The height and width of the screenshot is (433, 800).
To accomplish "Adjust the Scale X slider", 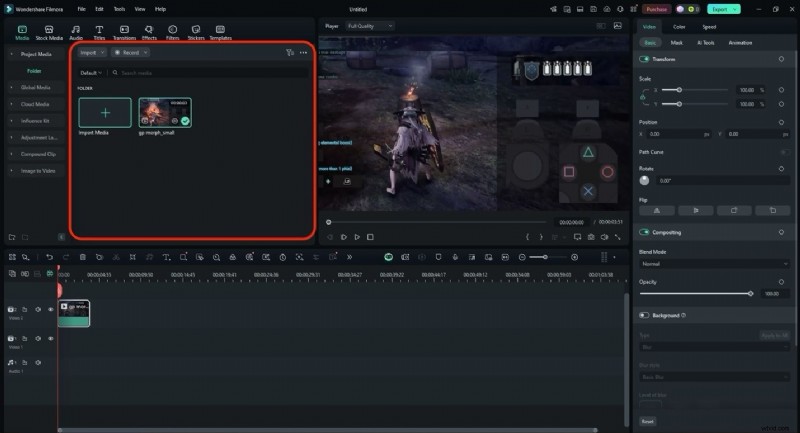I will click(x=695, y=90).
